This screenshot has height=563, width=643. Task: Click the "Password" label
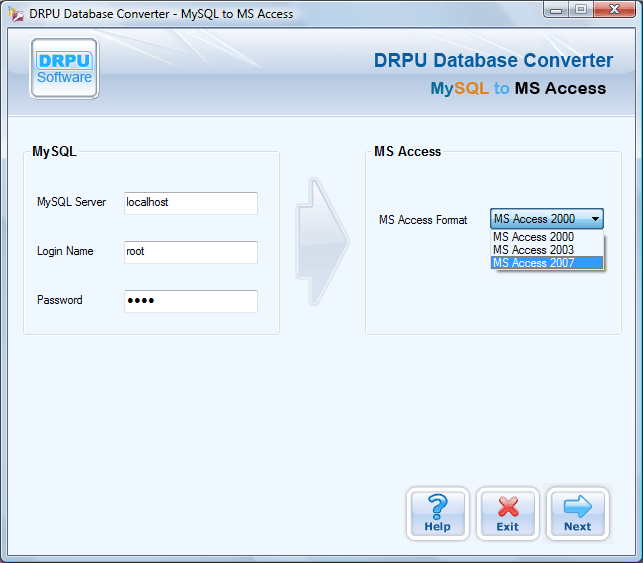[x=59, y=300]
